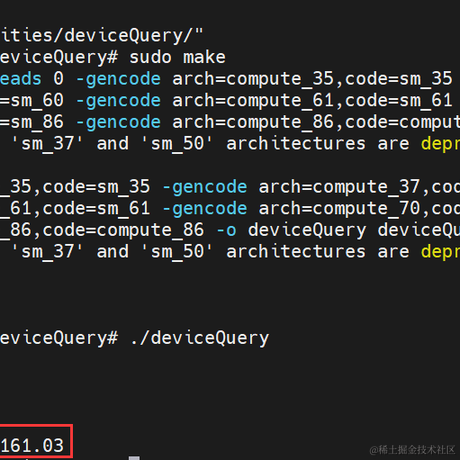Click 'arch=compute_35,code=sm_35' argument text
The image size is (460, 460).
click(x=312, y=79)
